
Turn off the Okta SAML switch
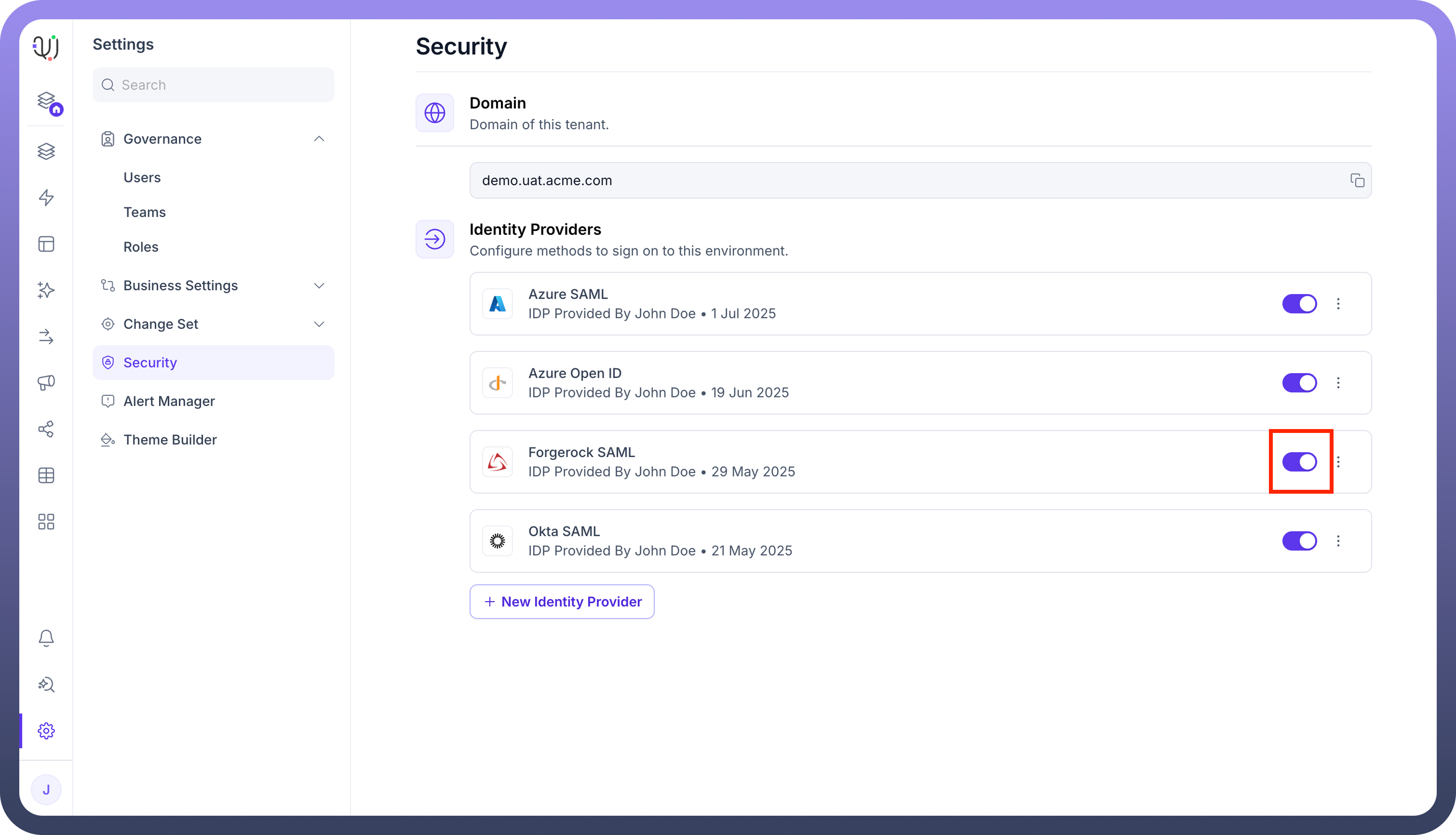click(x=1299, y=541)
